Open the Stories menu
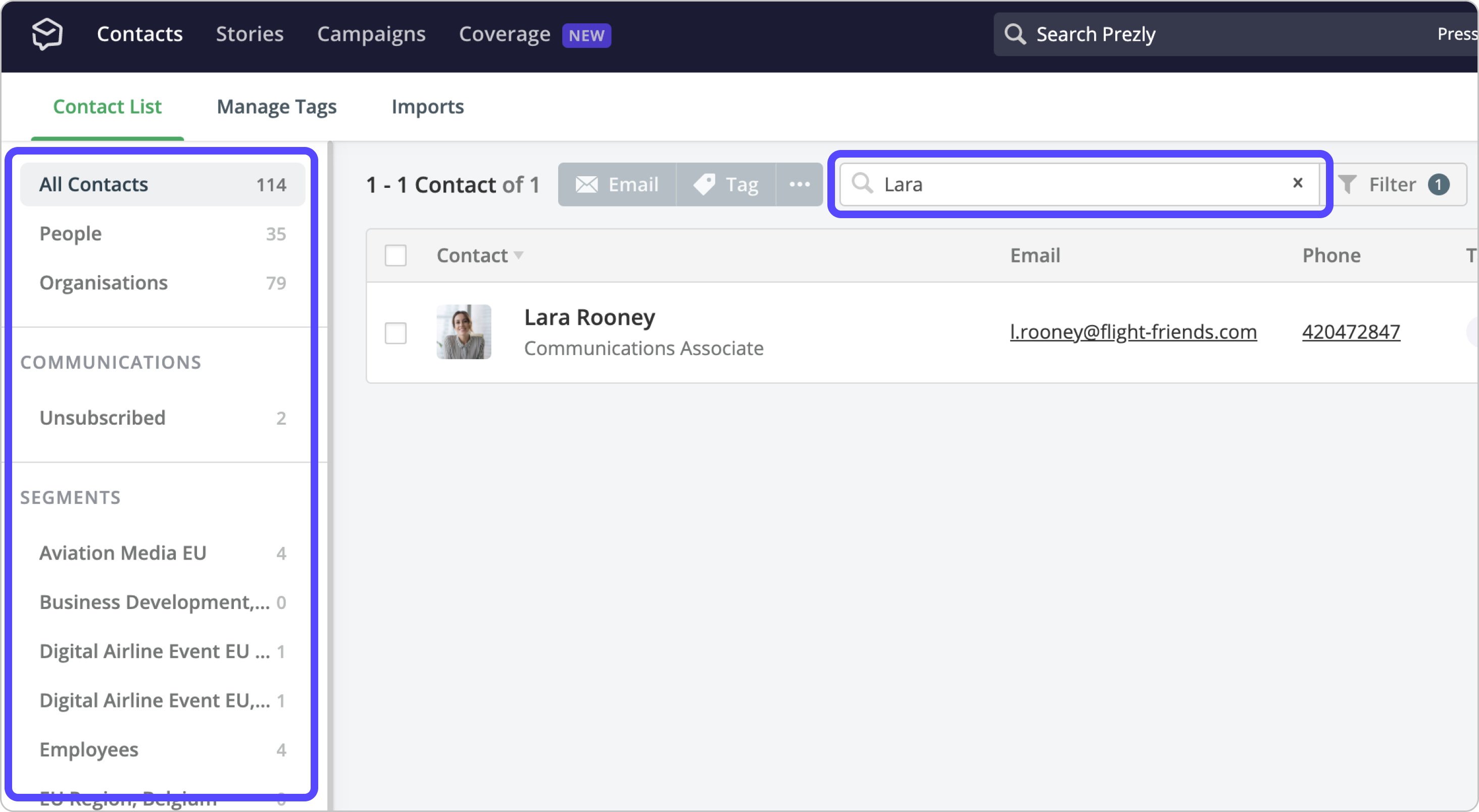 coord(250,34)
